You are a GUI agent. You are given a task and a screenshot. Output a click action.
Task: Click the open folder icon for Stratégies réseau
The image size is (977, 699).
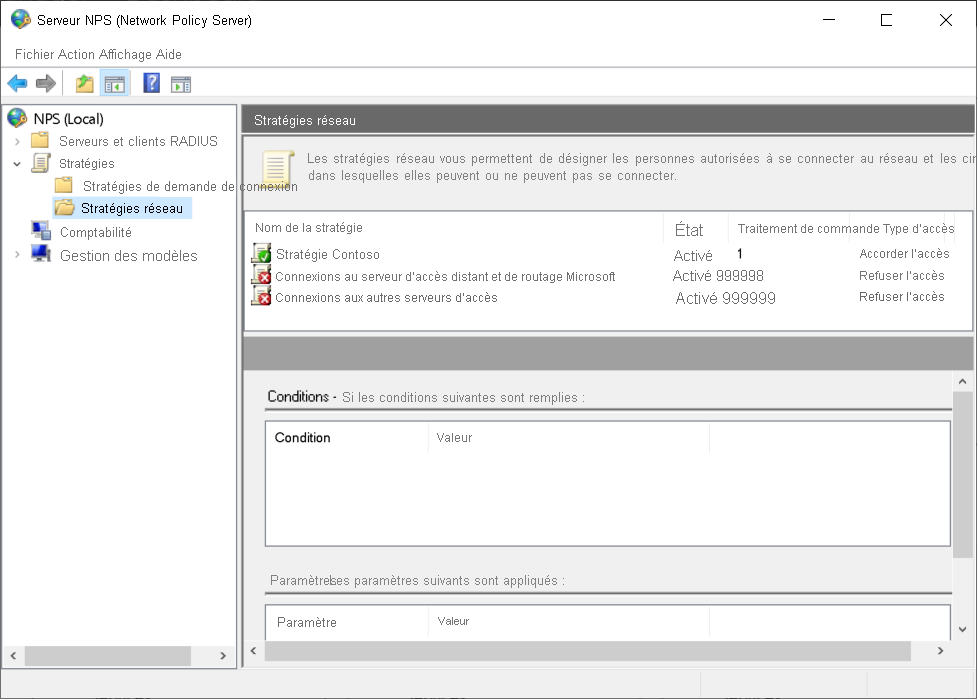tap(64, 207)
